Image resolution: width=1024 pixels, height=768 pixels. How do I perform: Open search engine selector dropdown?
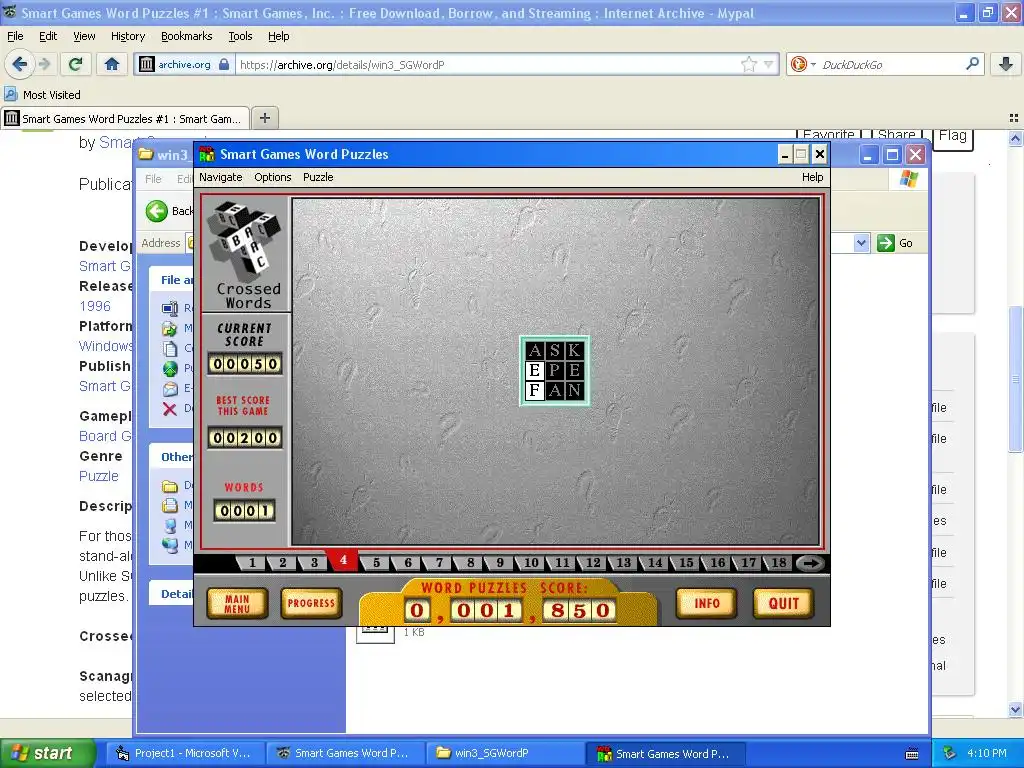click(813, 64)
